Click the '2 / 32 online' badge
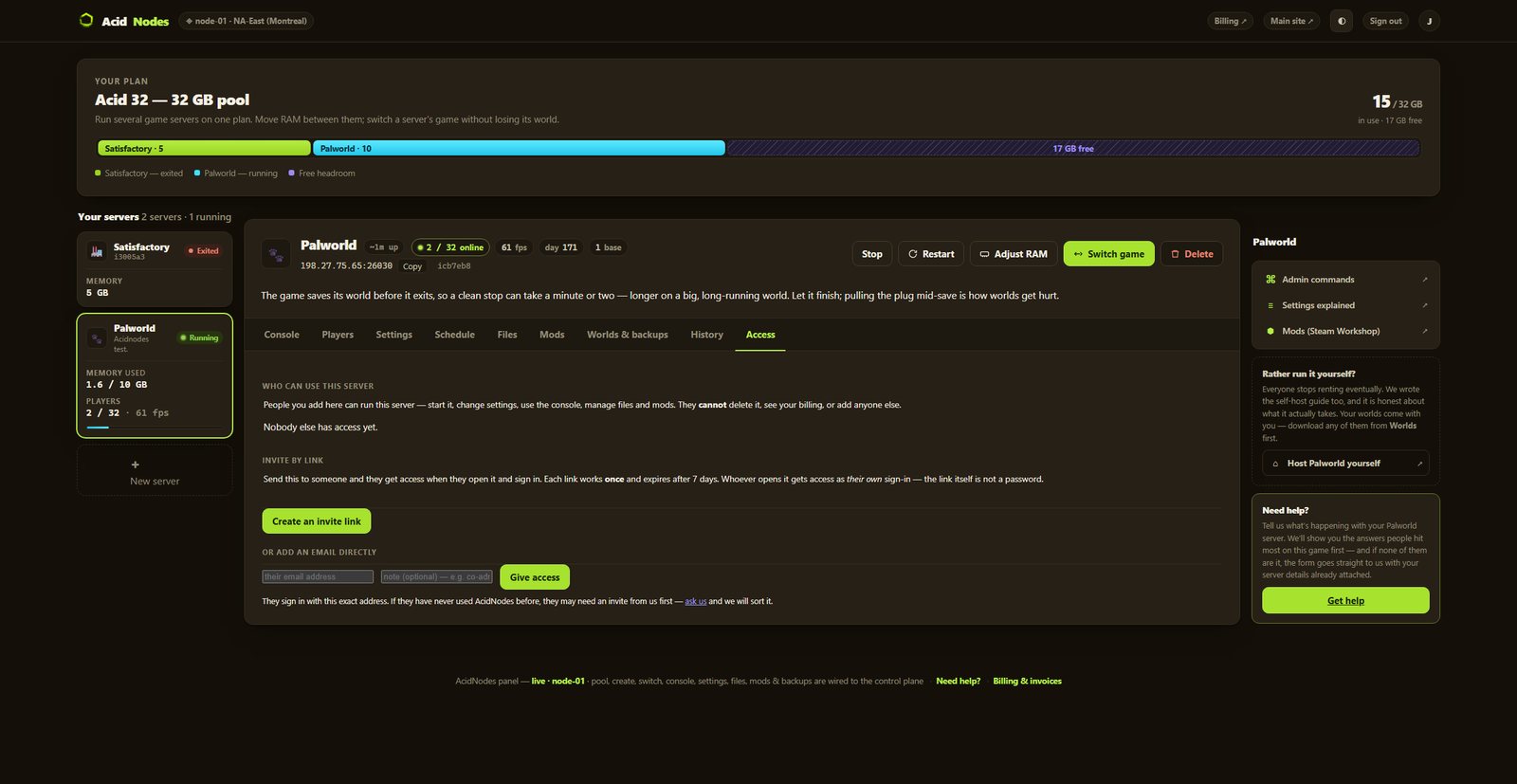Screen dimensions: 1517x784 tap(450, 247)
